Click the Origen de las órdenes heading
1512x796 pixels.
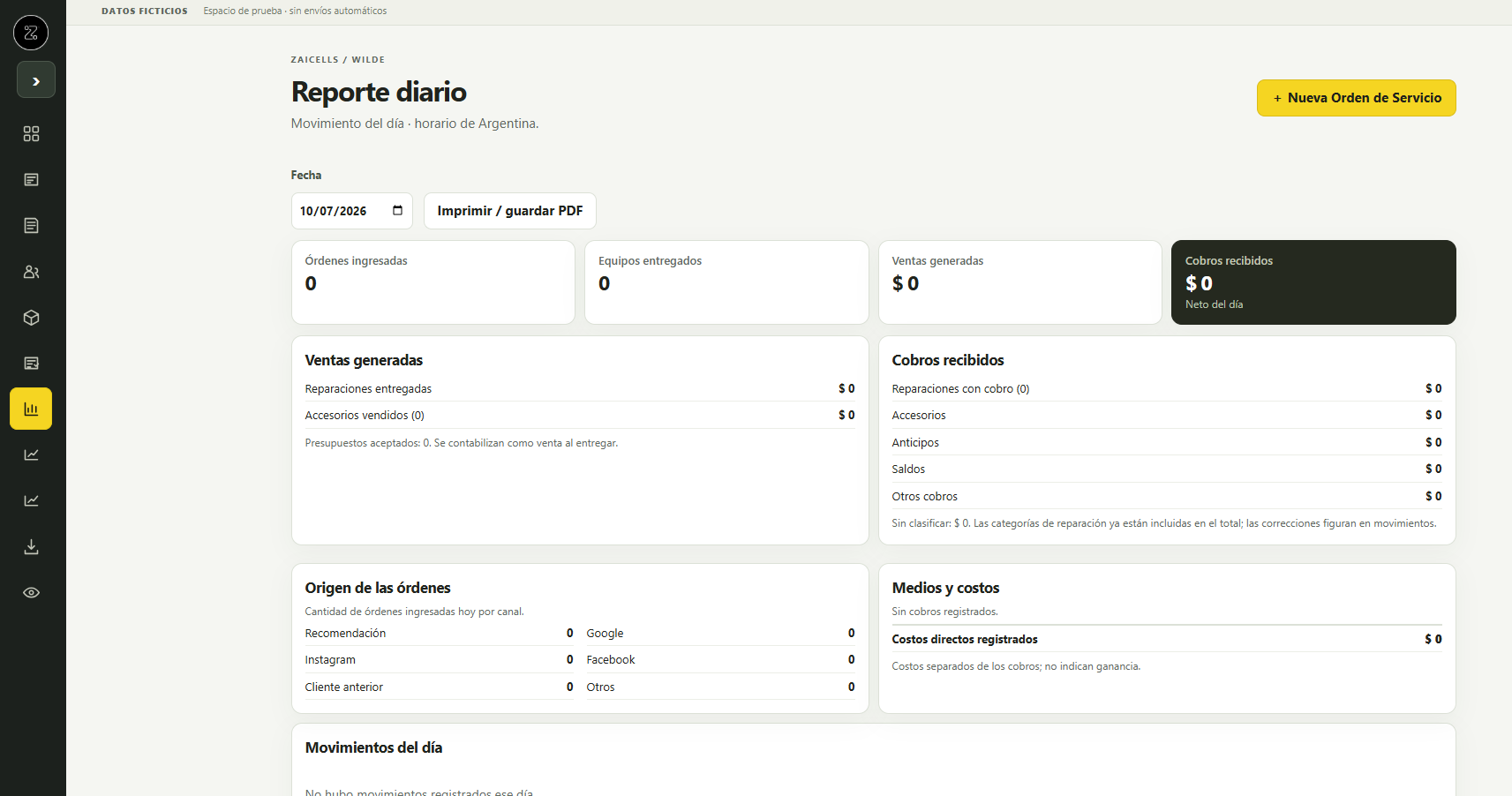(x=378, y=588)
